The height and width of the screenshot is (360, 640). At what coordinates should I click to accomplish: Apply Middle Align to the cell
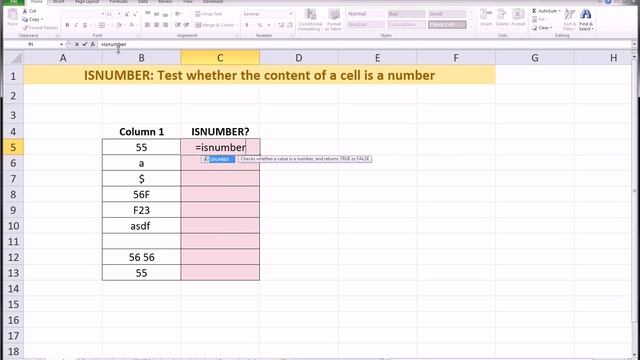156,14
